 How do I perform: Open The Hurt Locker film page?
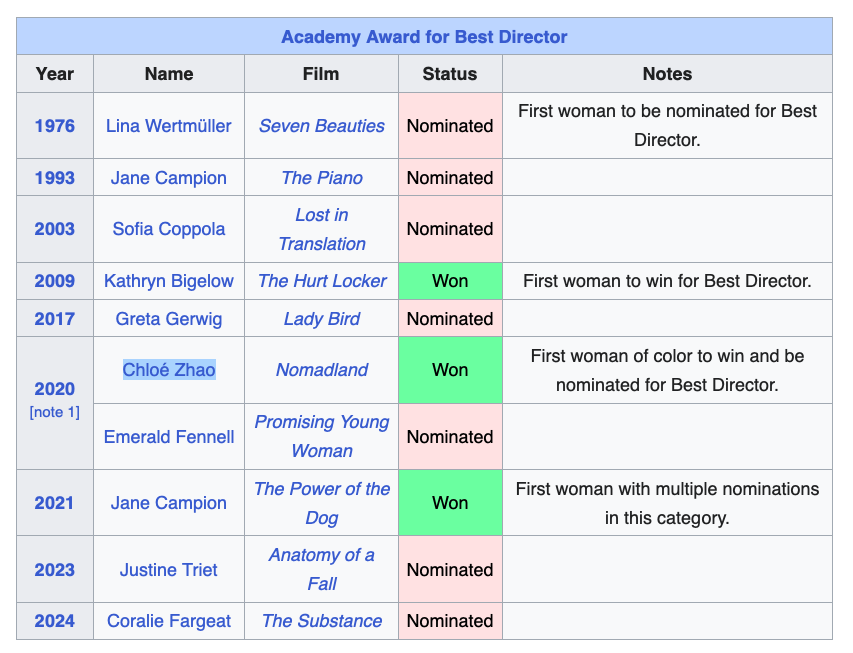coord(321,281)
